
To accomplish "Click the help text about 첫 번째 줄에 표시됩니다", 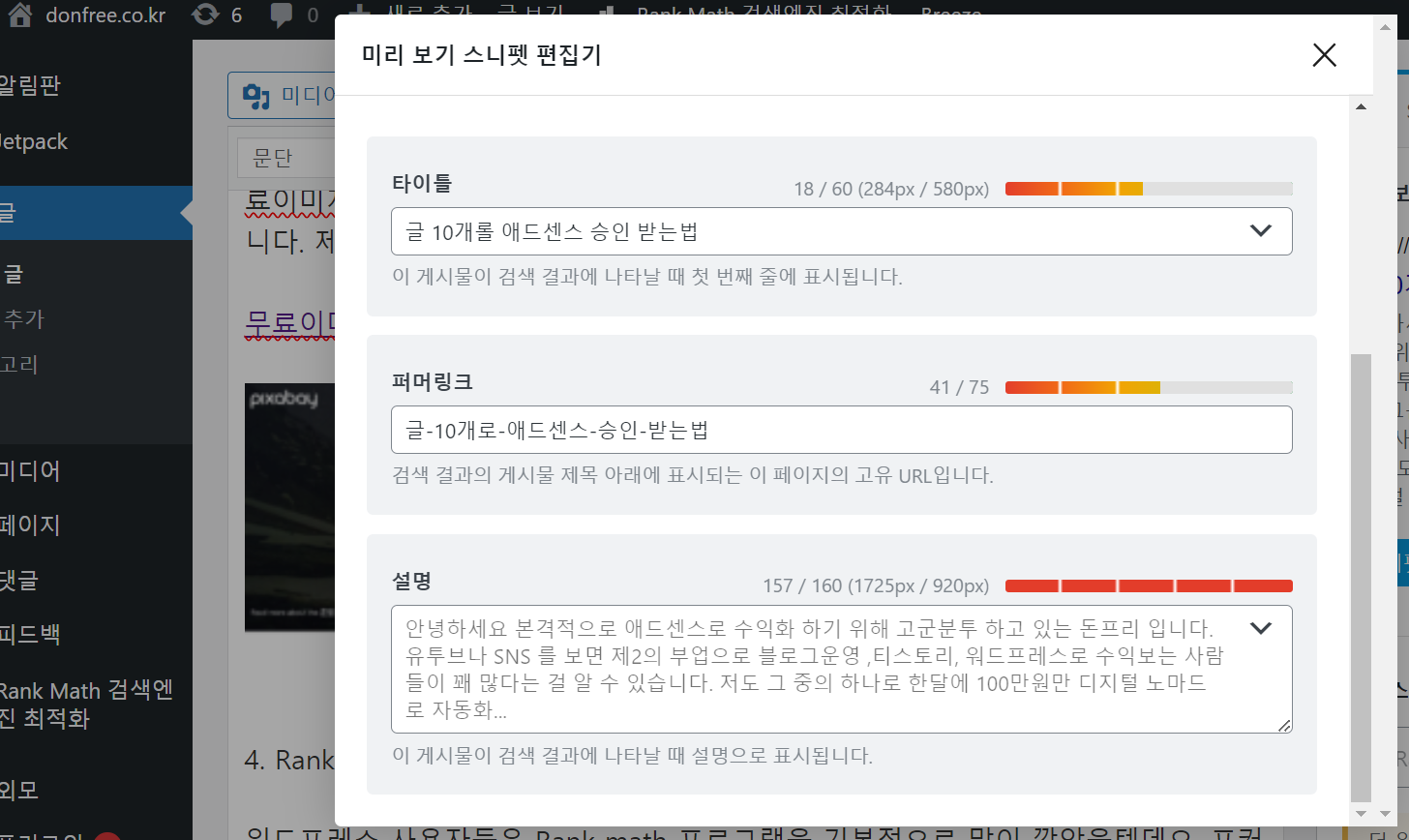I will tap(647, 277).
